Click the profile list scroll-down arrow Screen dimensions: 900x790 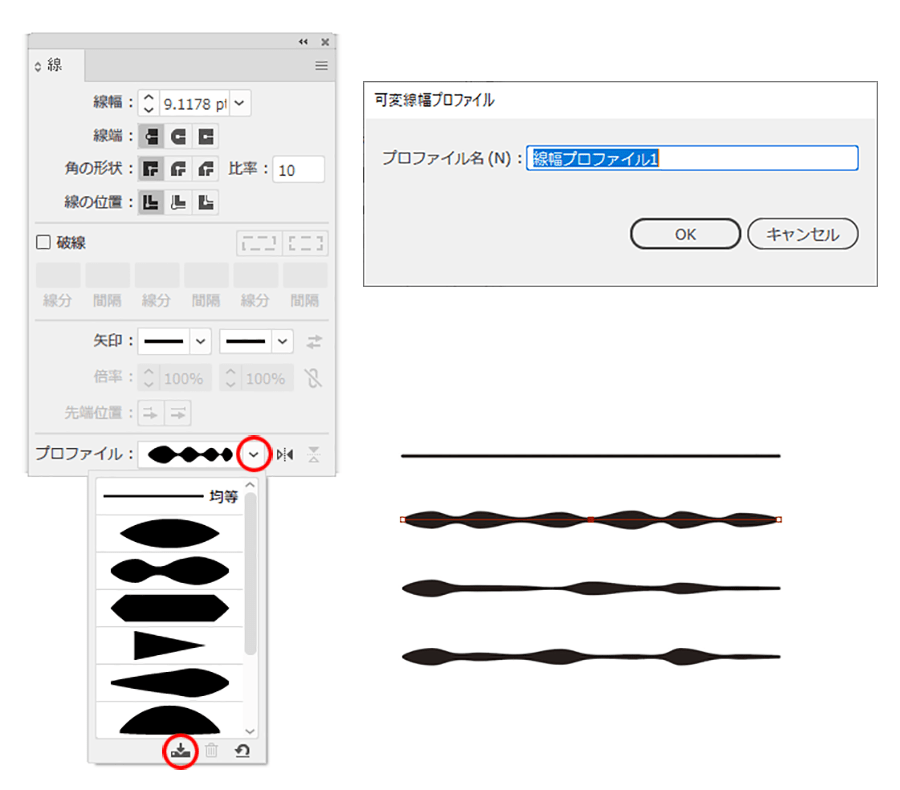pos(250,731)
